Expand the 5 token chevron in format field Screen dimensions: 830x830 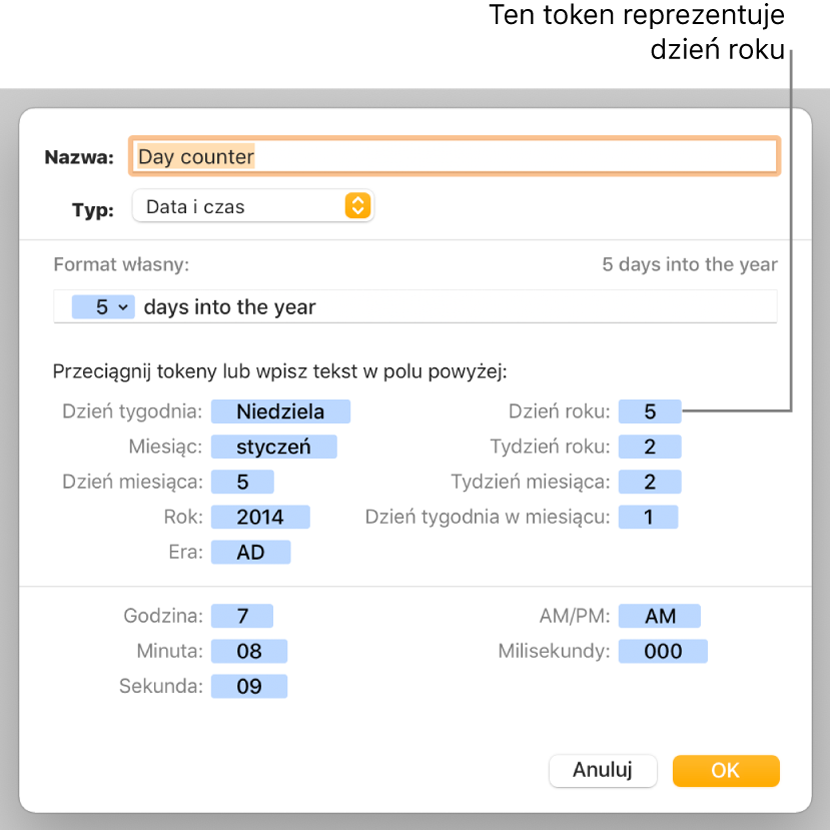pos(123,307)
